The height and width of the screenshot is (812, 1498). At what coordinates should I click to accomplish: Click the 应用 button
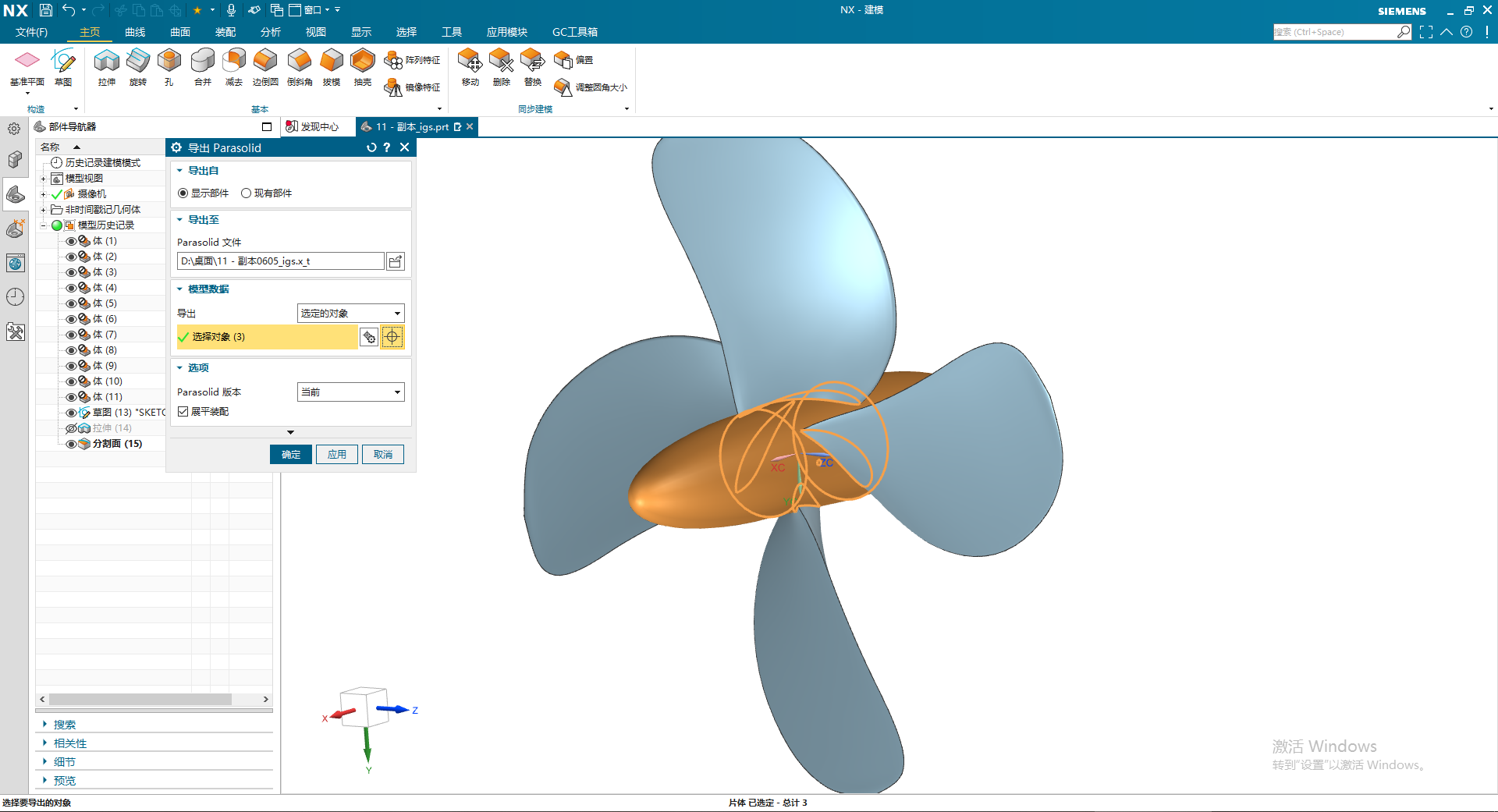tap(337, 455)
